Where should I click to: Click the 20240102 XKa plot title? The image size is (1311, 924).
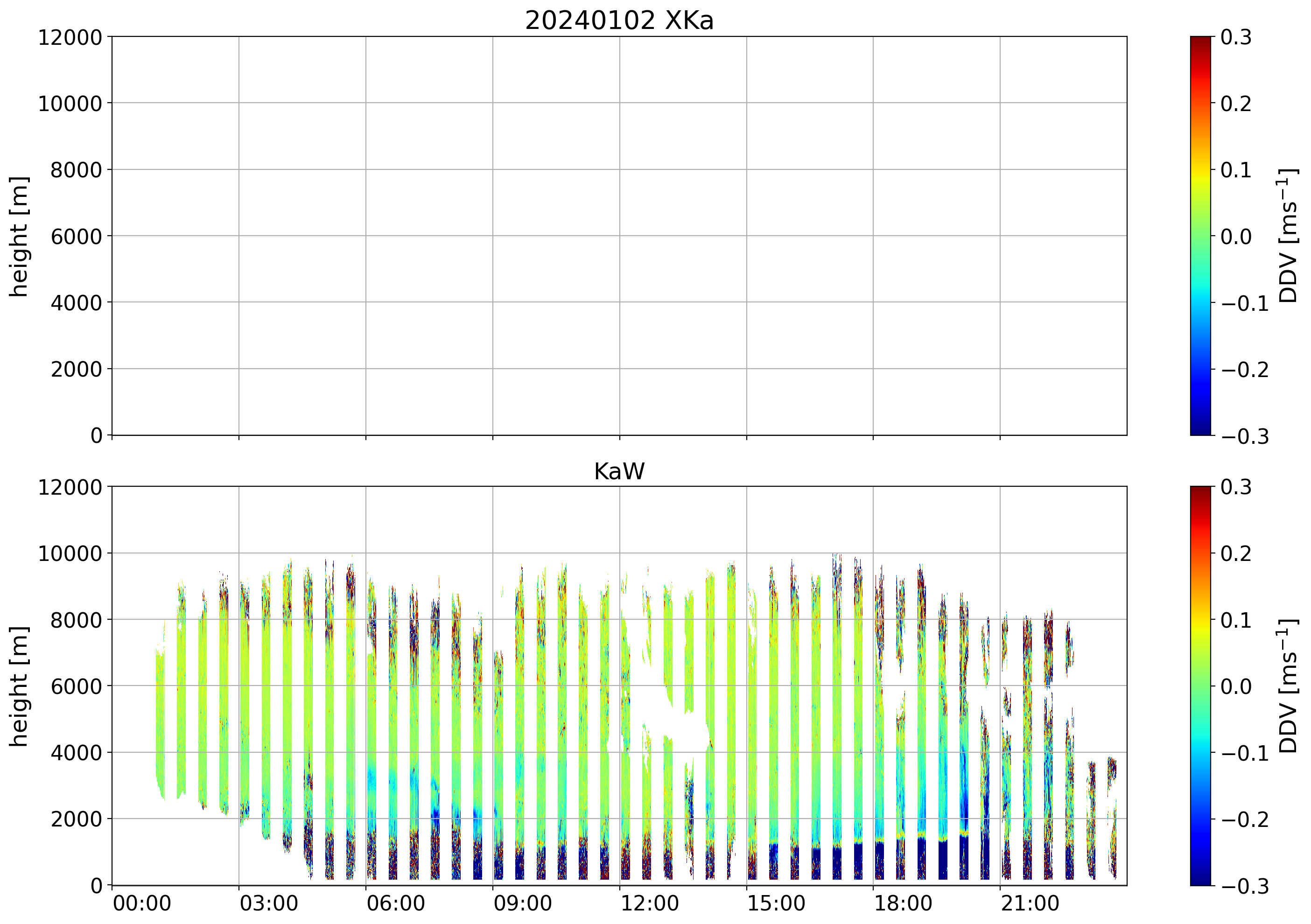(619, 21)
